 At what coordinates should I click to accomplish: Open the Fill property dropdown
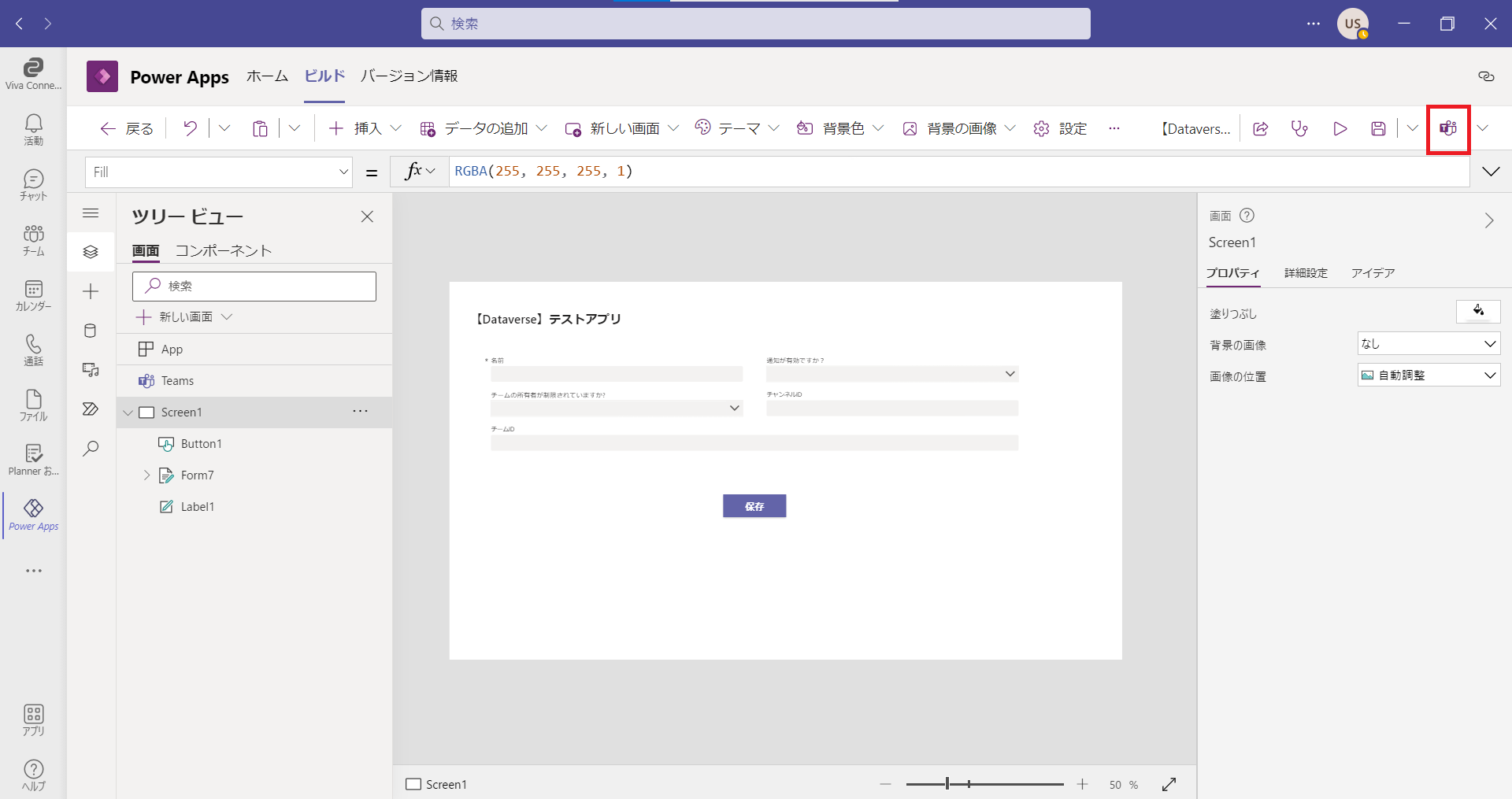click(343, 172)
